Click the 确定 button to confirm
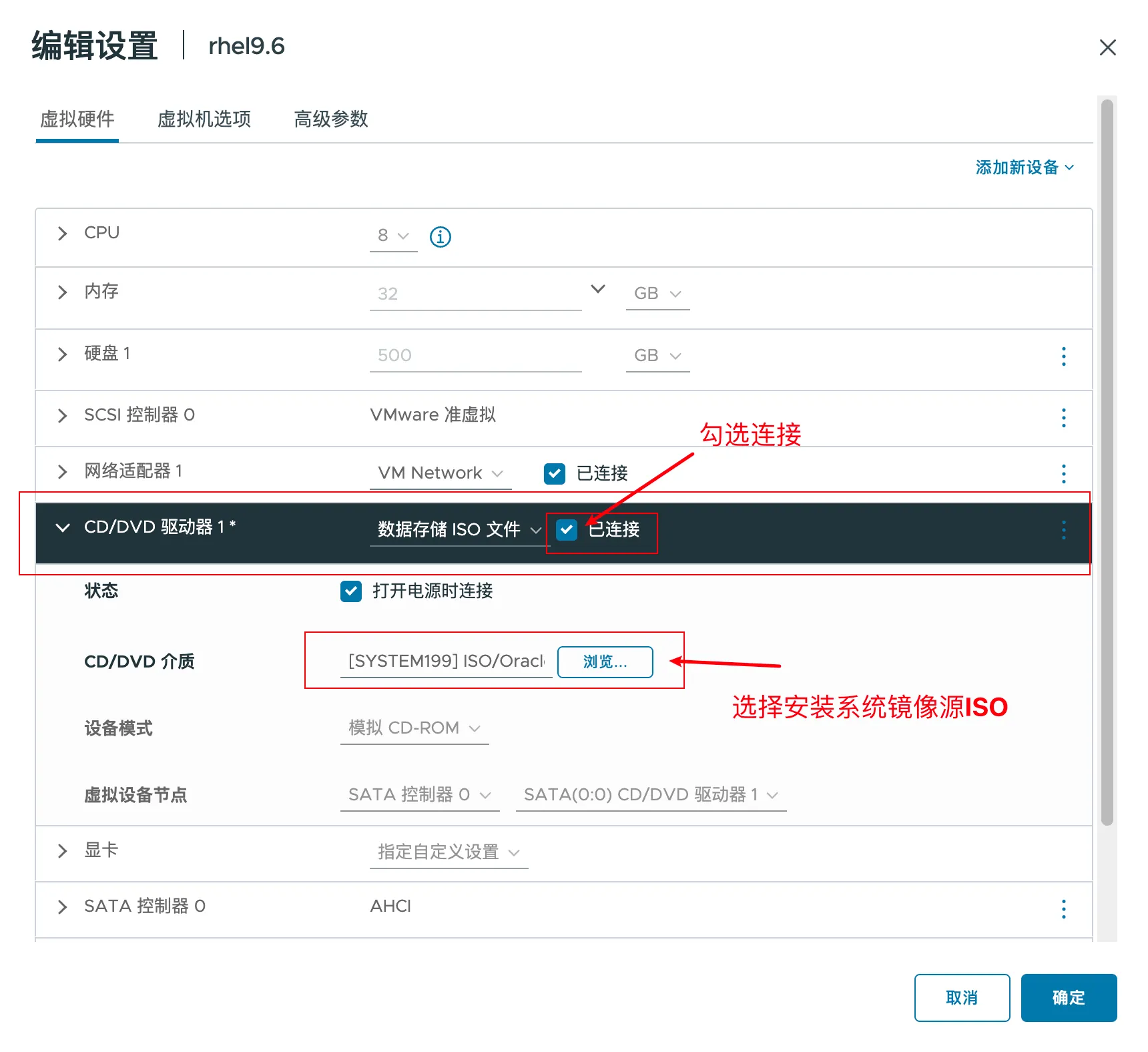 [x=1068, y=998]
